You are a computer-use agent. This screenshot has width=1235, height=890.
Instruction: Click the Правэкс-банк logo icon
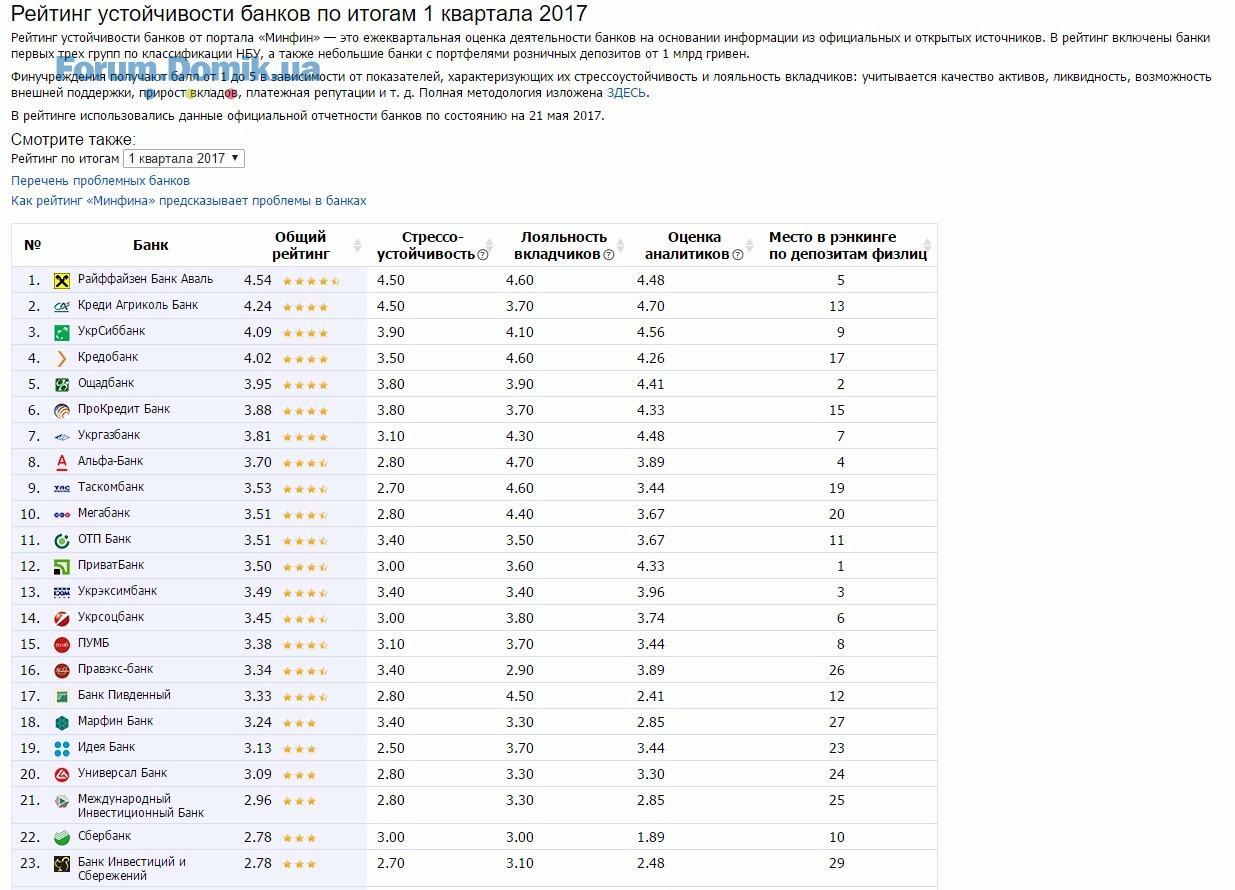click(x=62, y=671)
